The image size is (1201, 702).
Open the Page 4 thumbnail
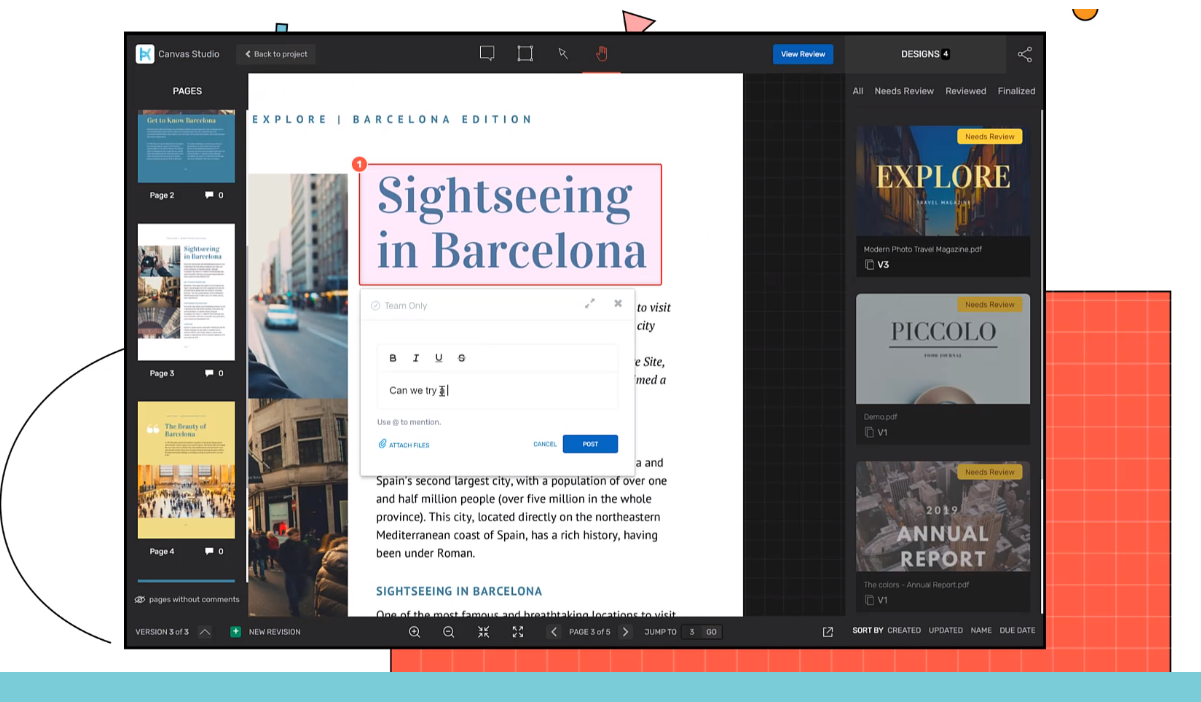(x=186, y=470)
